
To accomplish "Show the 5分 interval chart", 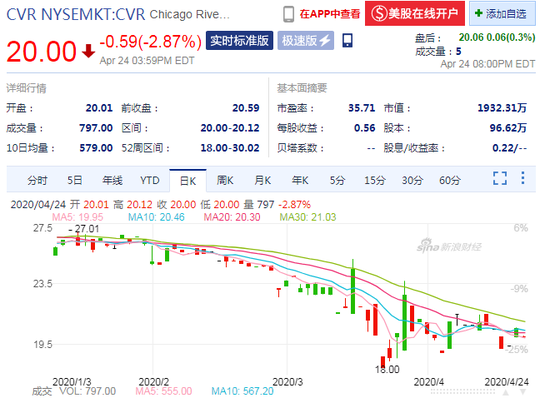I will click(x=337, y=181).
